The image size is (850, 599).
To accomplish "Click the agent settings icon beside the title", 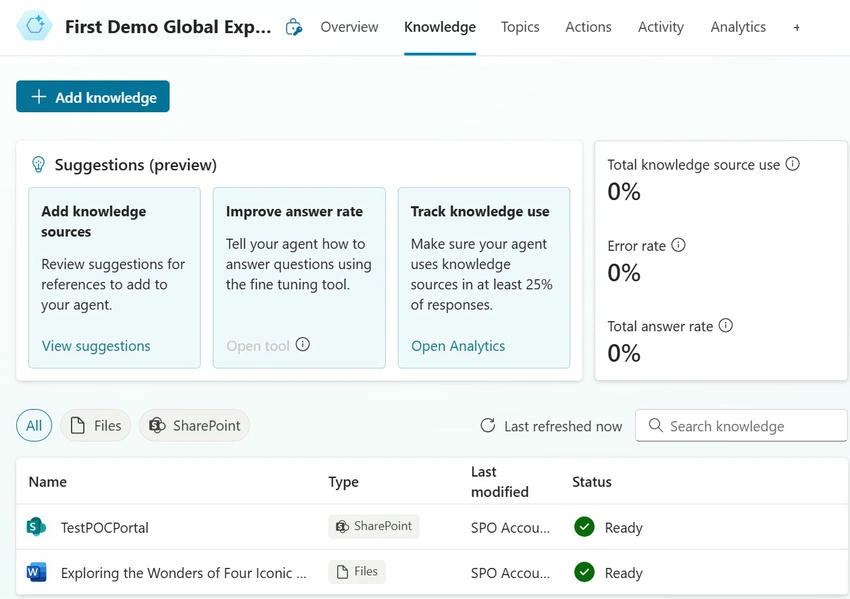I will (x=293, y=27).
